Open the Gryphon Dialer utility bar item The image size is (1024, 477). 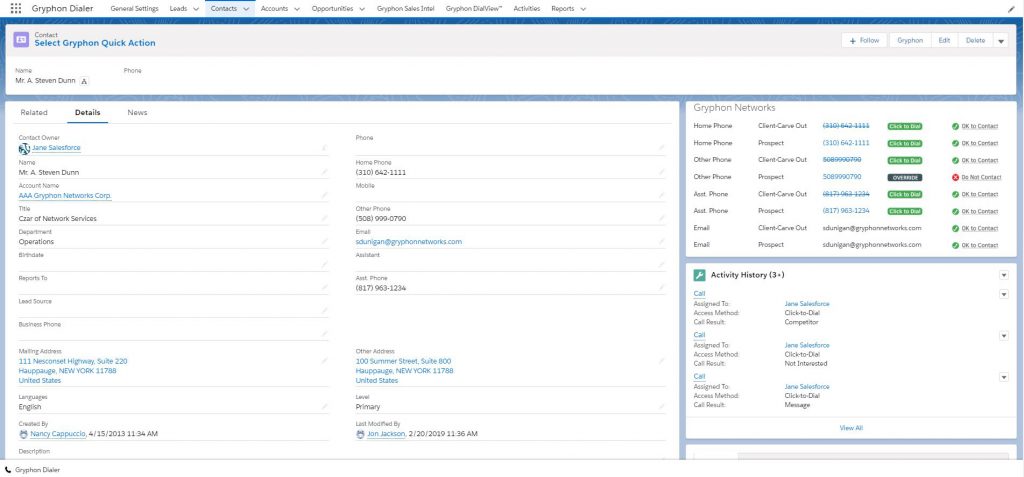coord(32,470)
